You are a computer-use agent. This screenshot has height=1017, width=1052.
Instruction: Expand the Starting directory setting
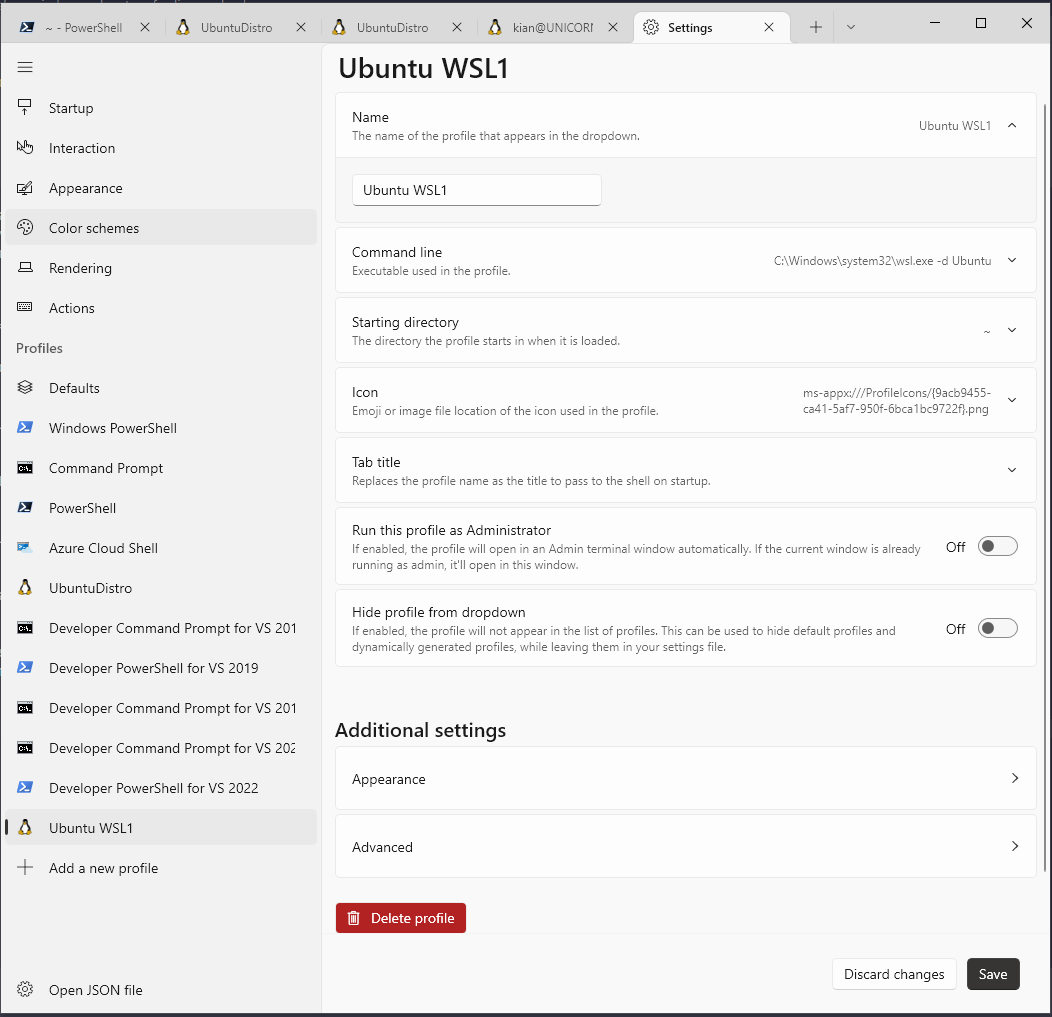[x=1011, y=330]
